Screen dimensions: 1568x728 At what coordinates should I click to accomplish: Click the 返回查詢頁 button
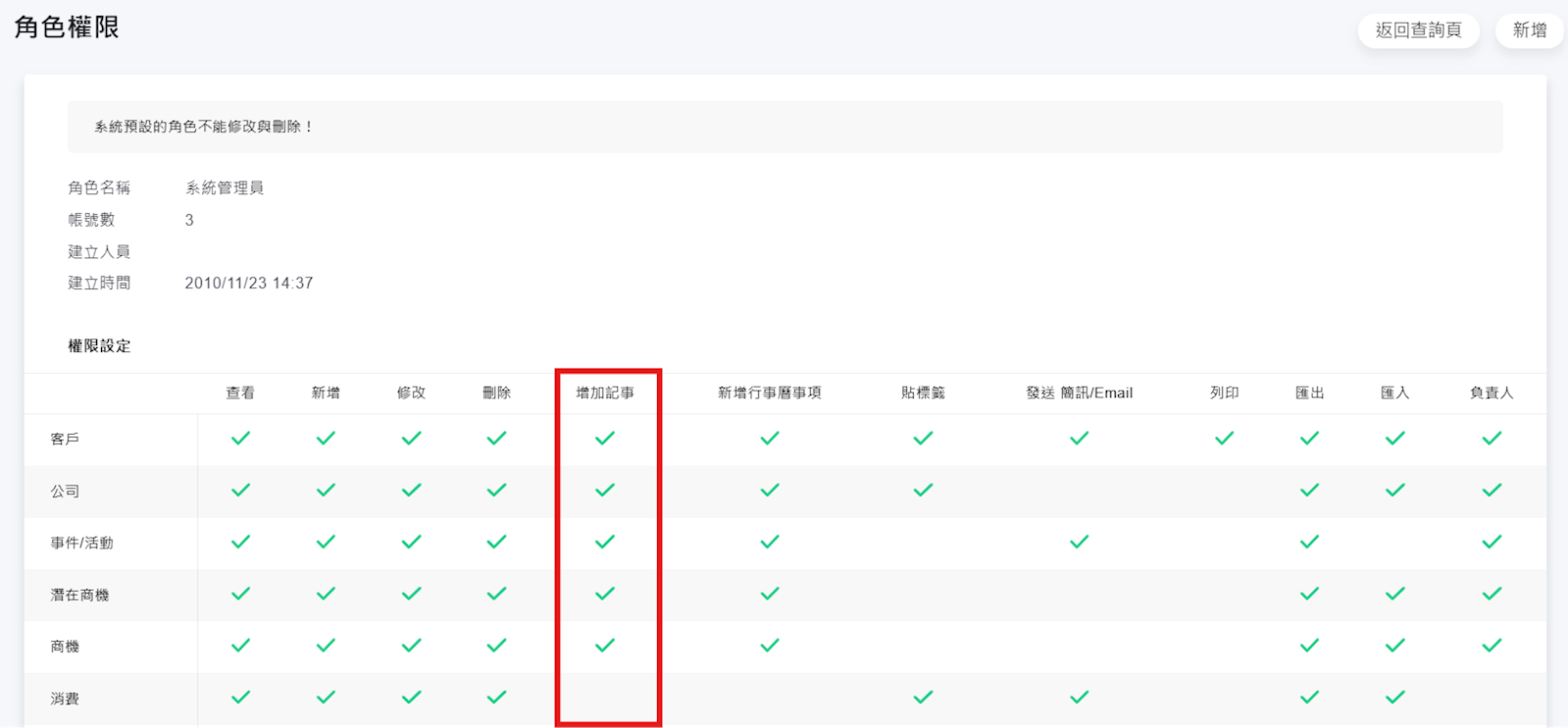click(x=1418, y=30)
